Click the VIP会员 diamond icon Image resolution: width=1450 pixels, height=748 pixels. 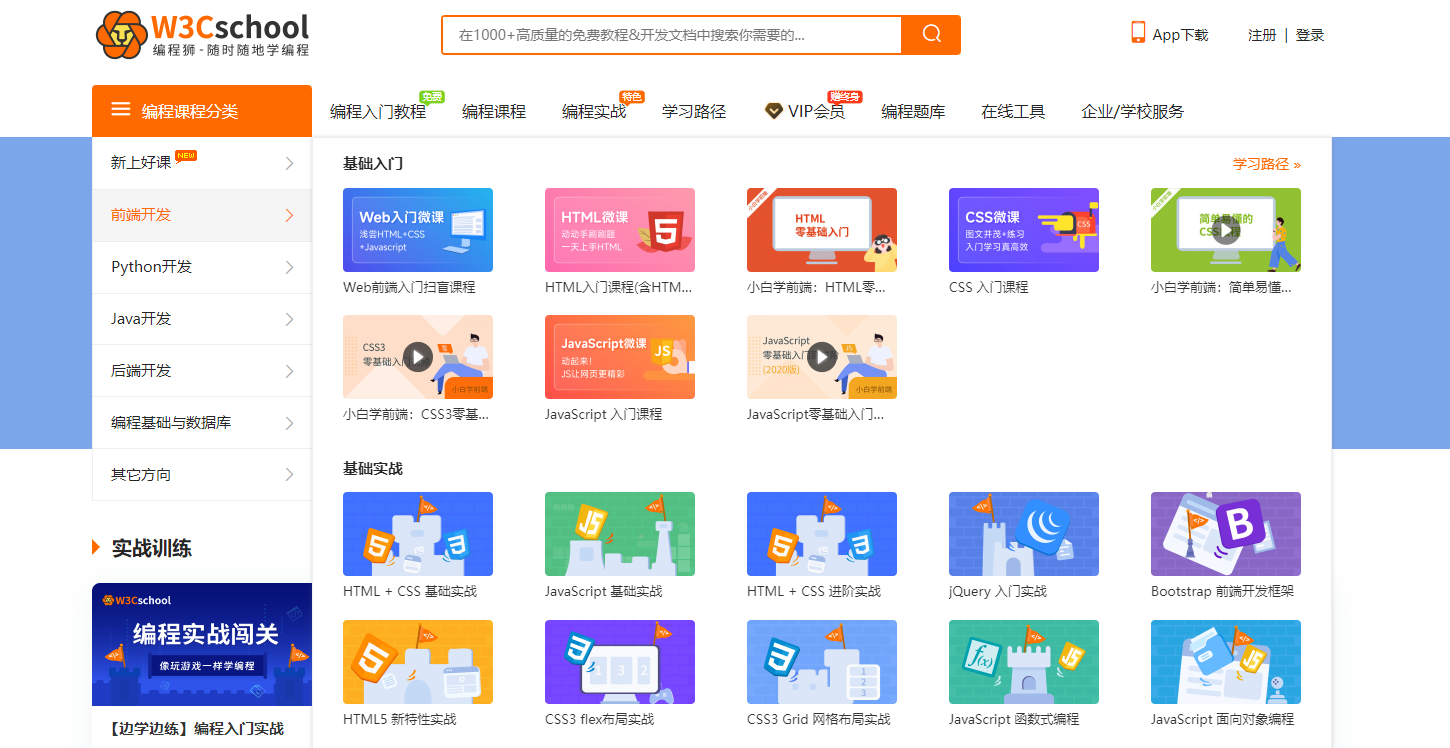coord(774,111)
